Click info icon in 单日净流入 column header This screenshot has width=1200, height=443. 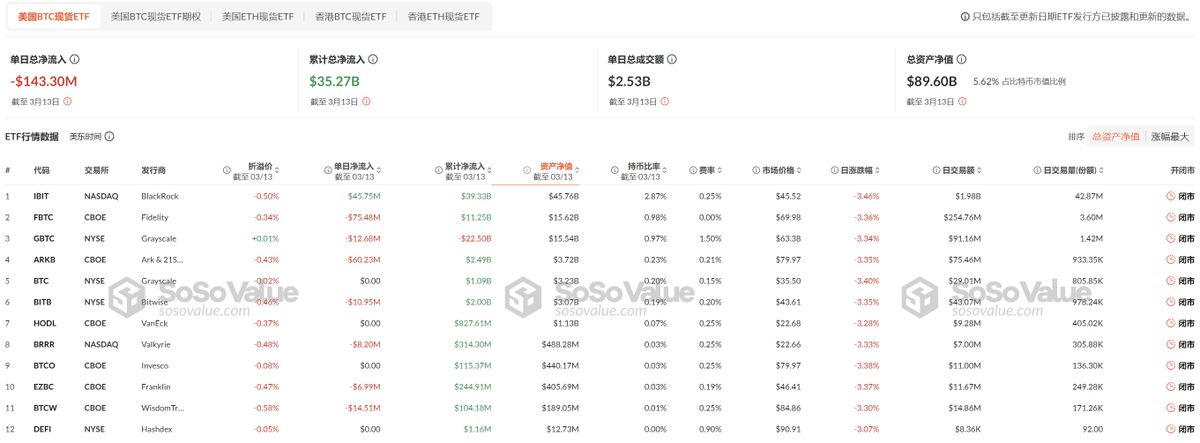point(328,171)
